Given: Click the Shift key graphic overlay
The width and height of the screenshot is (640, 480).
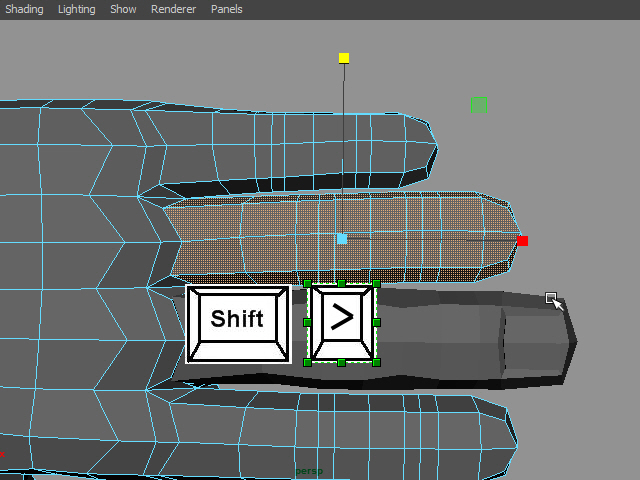Looking at the screenshot, I should pos(238,324).
